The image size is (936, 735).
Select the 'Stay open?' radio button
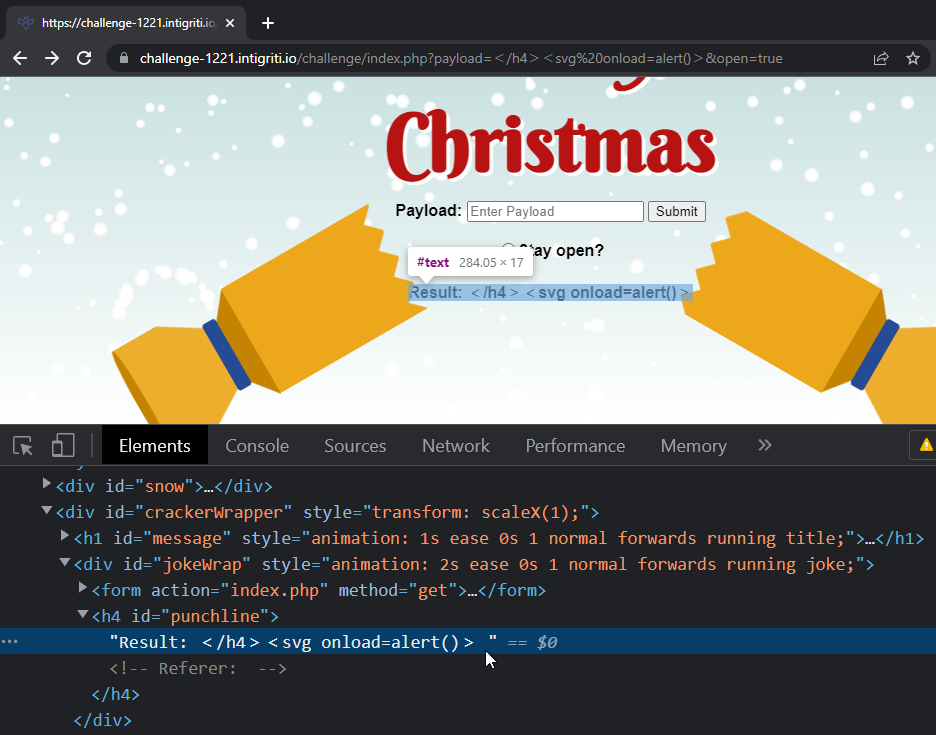508,250
